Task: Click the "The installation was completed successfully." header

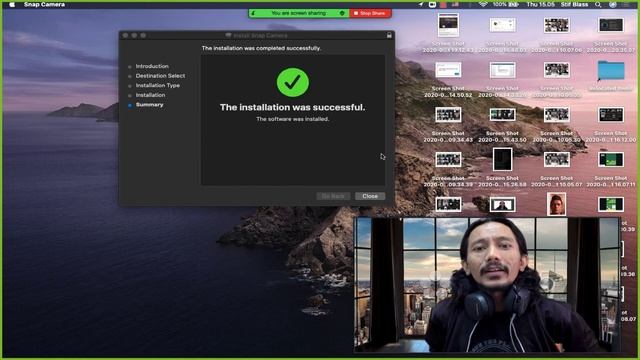Action: pos(261,48)
